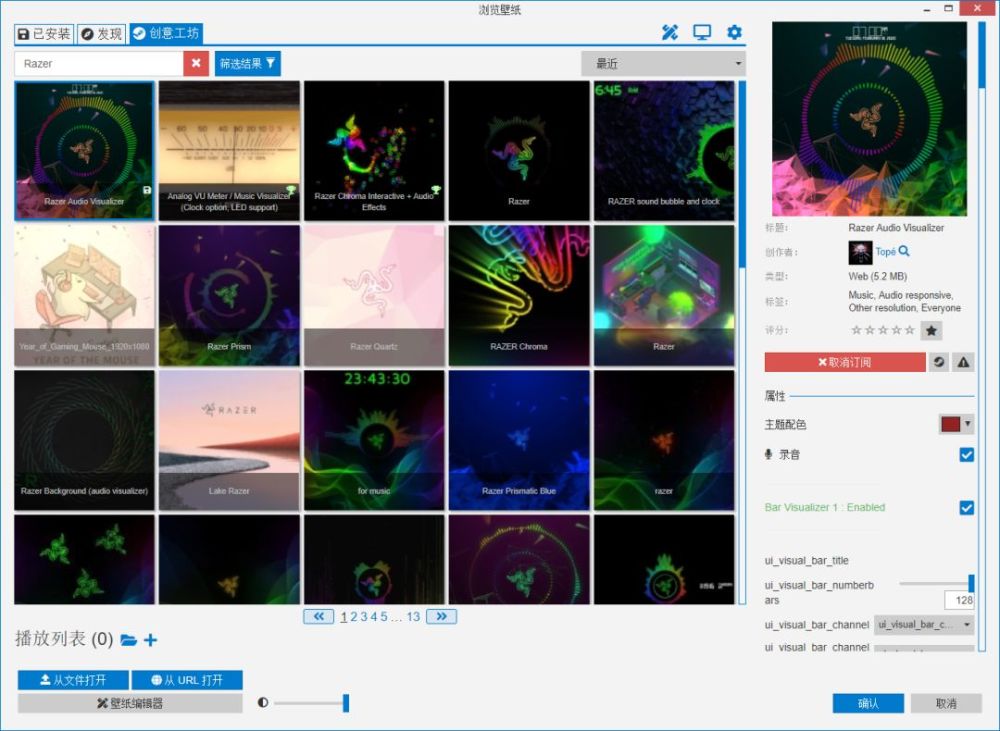This screenshot has width=1000, height=731.
Task: Rate wallpaper with the five stars
Action: pyautogui.click(x=883, y=330)
